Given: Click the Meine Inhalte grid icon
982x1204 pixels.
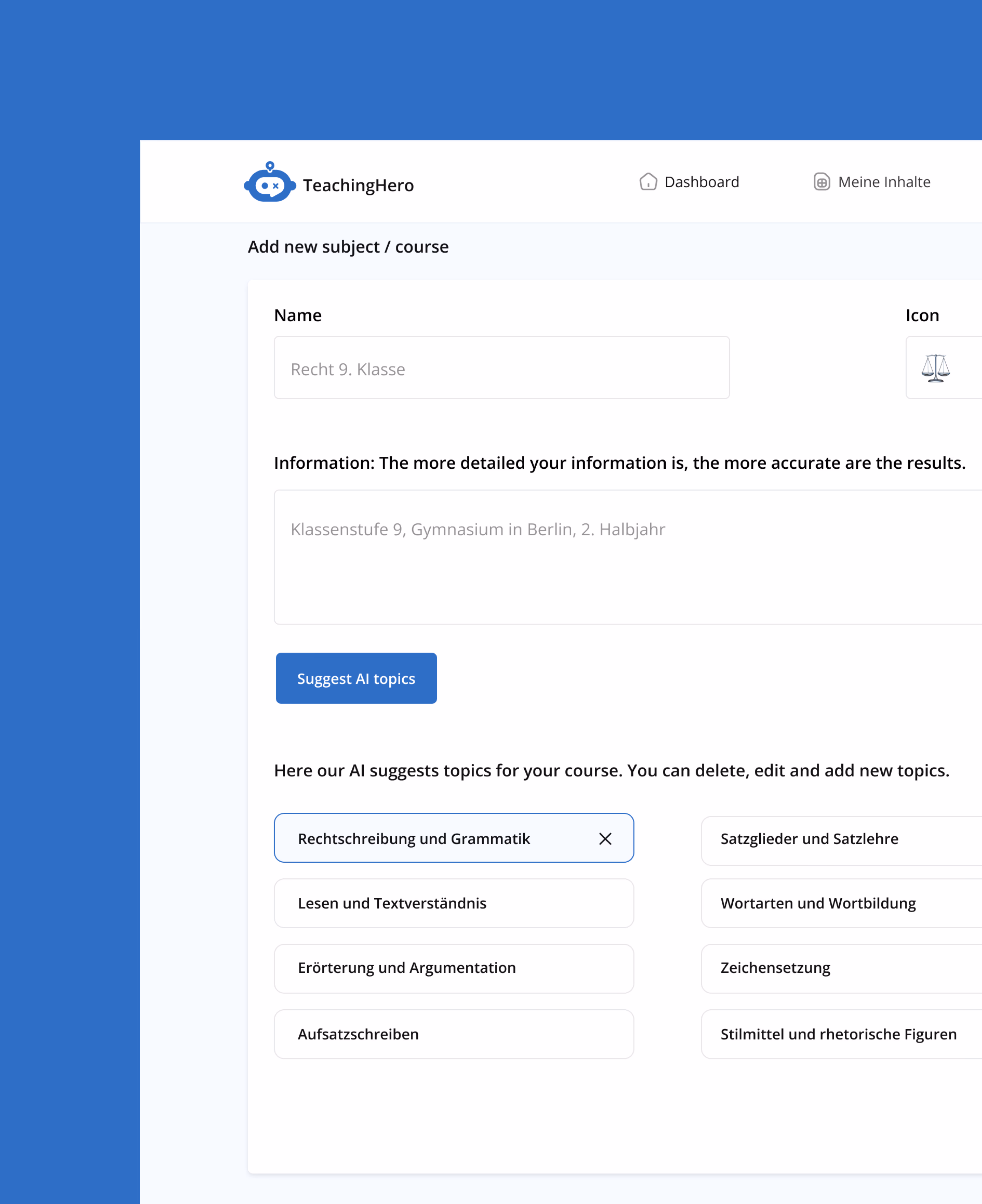Looking at the screenshot, I should coord(821,182).
